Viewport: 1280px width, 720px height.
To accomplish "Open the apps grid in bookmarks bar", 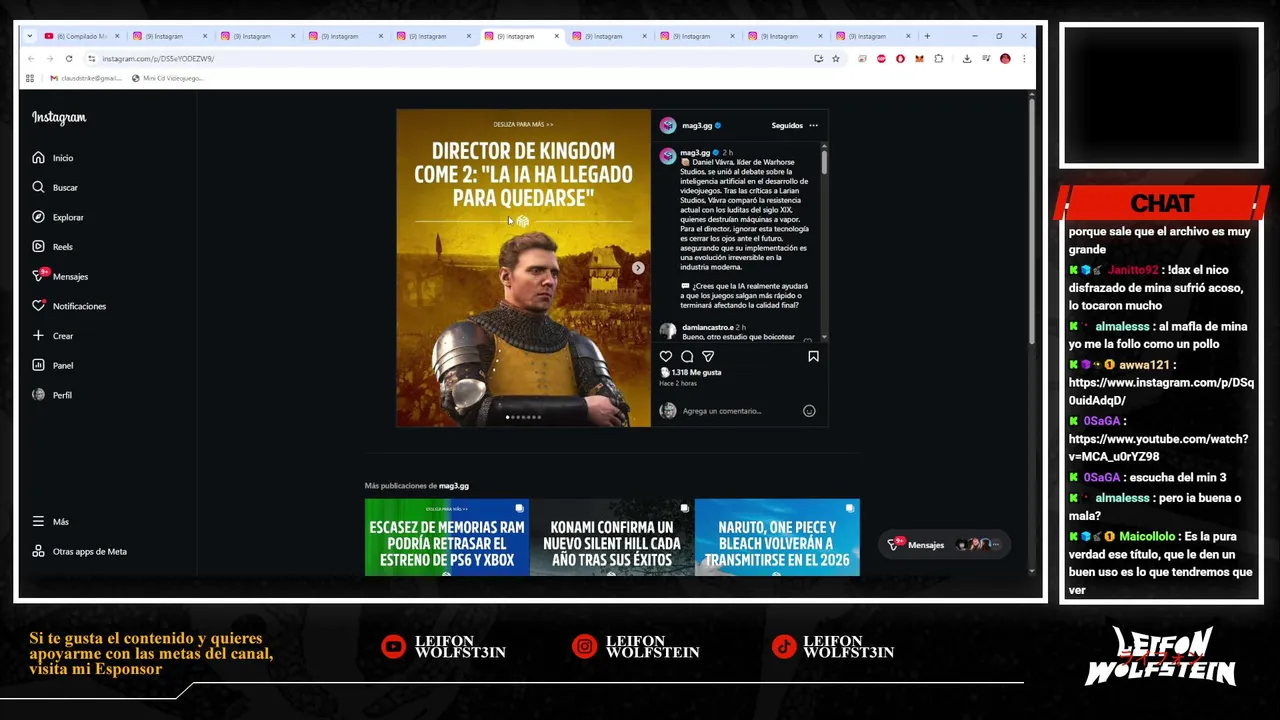I will pyautogui.click(x=30, y=78).
